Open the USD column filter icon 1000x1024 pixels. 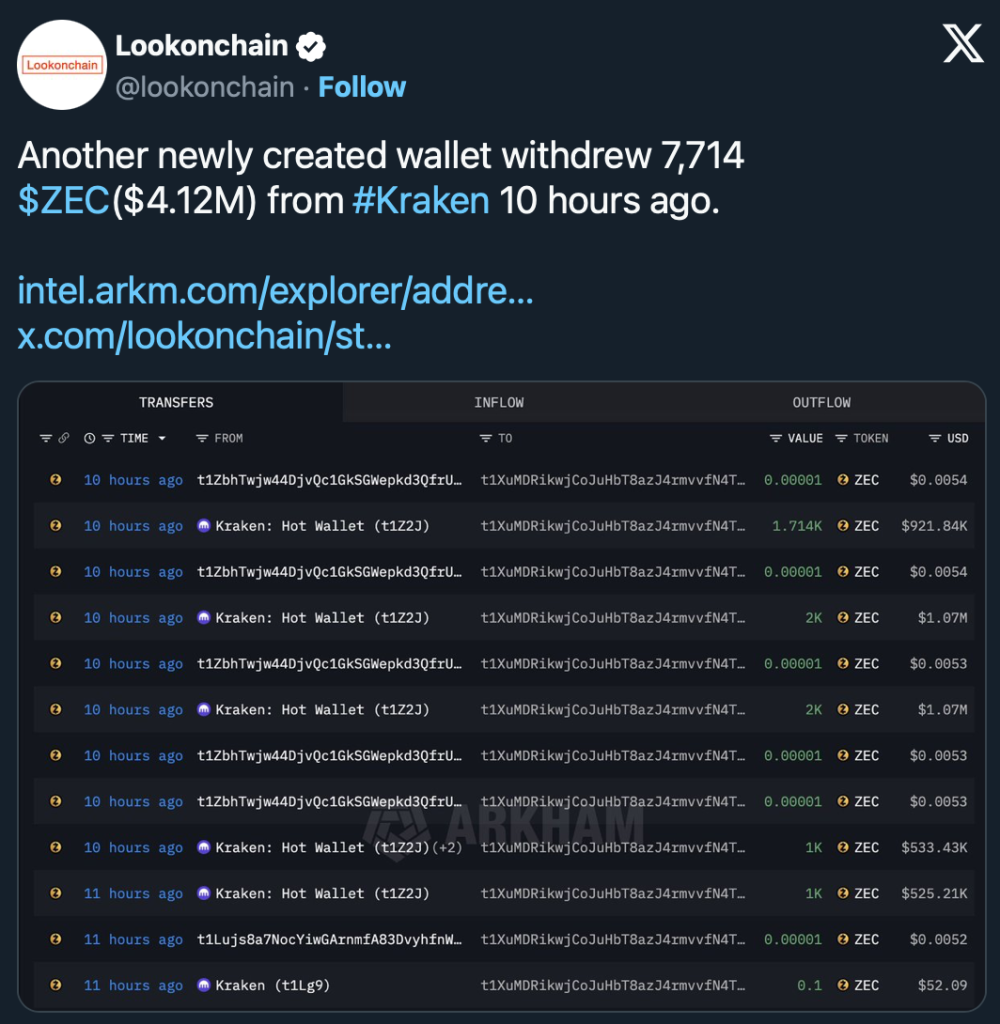934,439
